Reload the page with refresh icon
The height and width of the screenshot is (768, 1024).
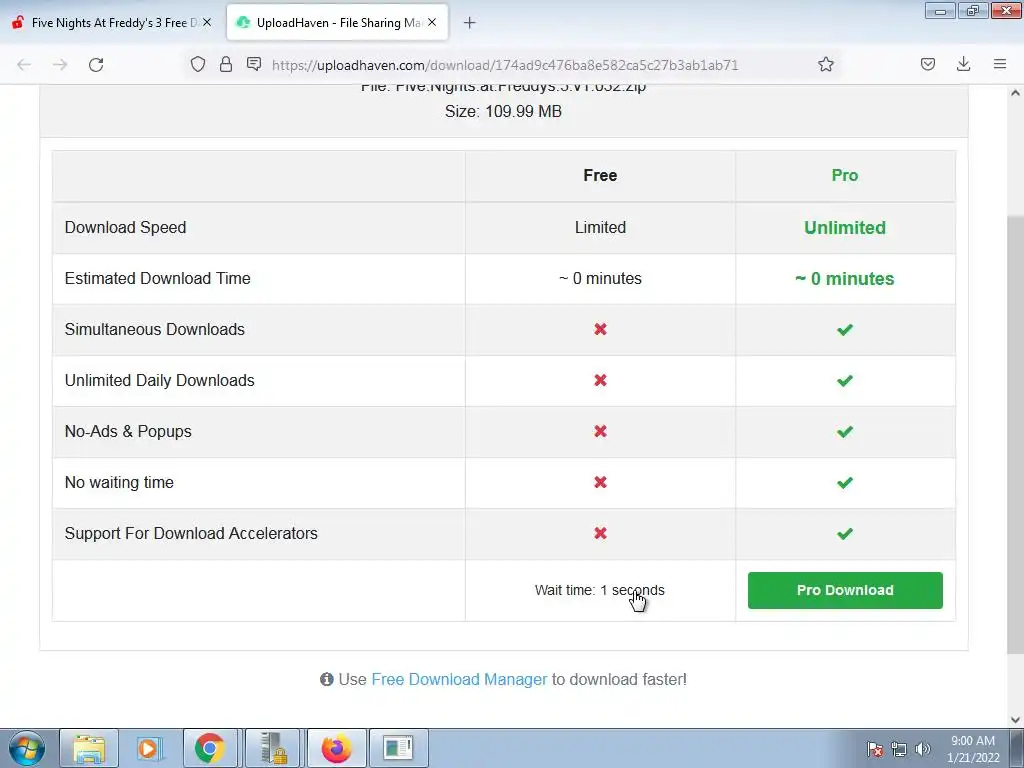[x=96, y=65]
